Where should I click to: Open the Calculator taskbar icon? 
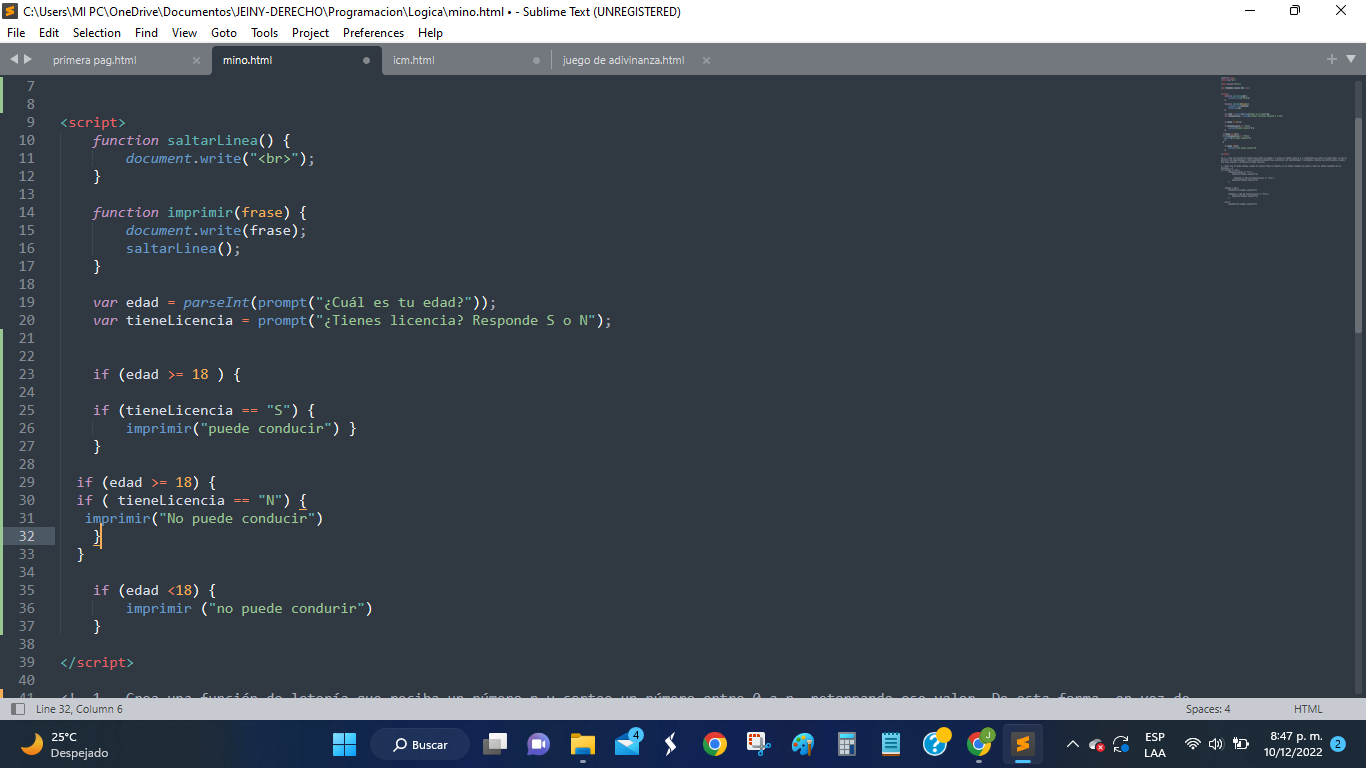coord(847,744)
